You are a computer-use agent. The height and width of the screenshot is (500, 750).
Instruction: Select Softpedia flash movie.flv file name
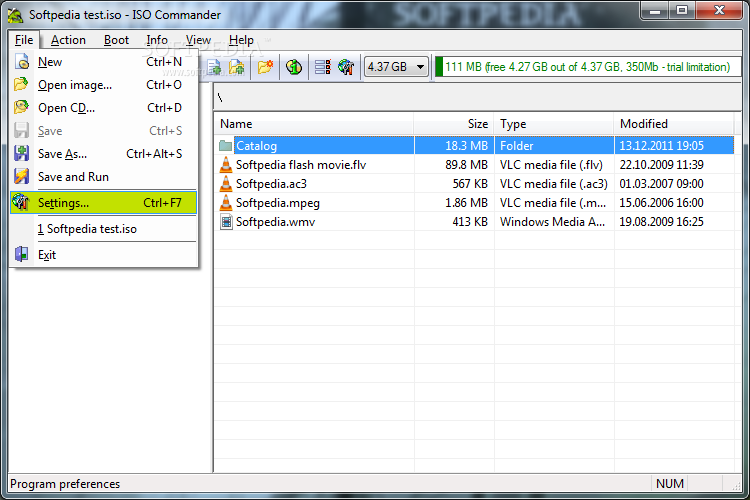[301, 165]
